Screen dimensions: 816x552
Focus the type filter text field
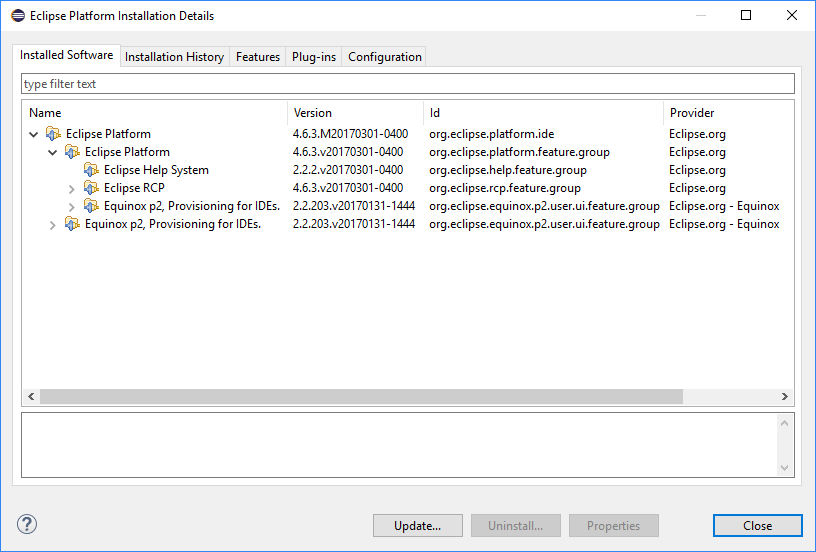[408, 84]
